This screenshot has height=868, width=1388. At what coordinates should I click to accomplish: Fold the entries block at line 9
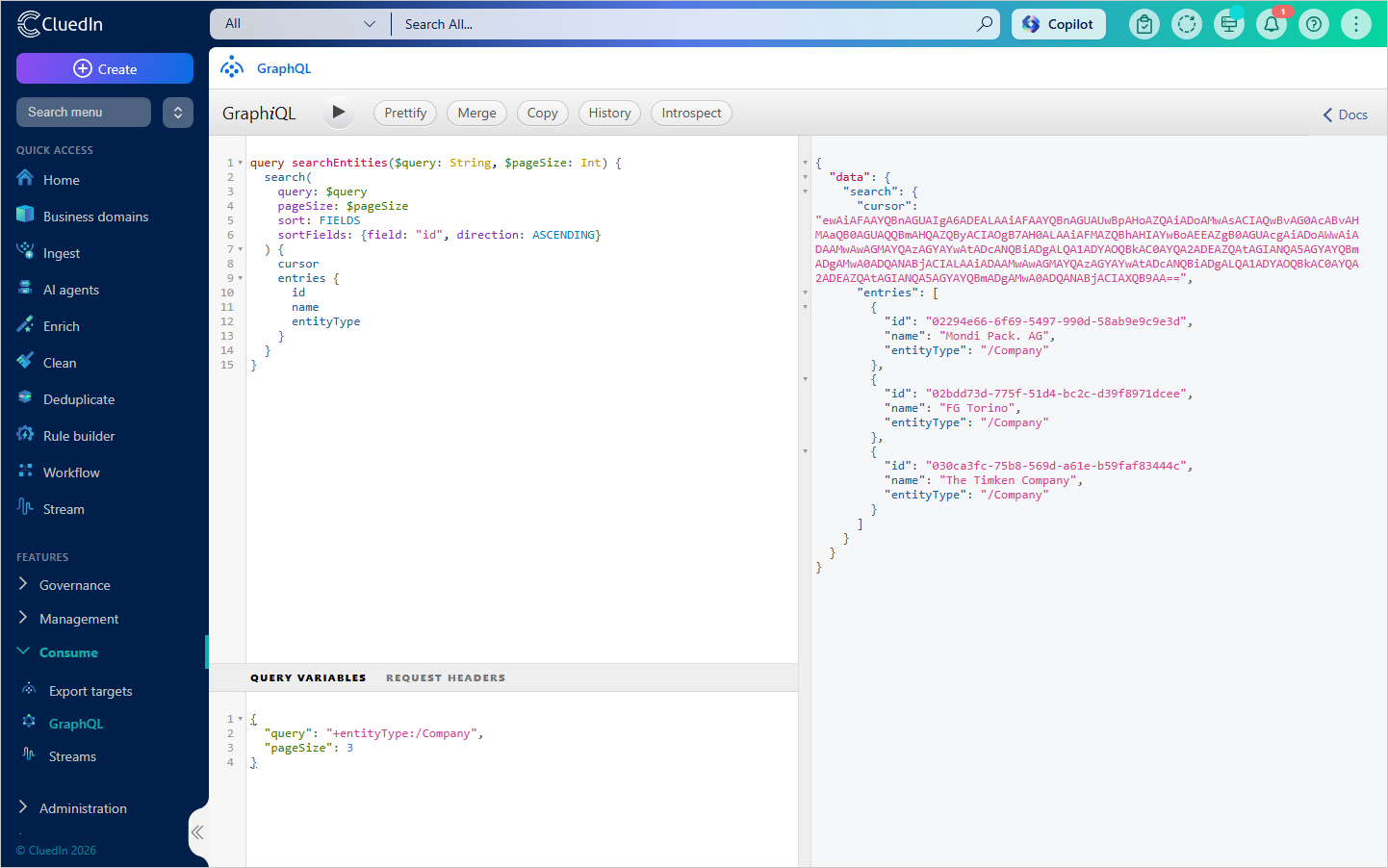click(241, 278)
